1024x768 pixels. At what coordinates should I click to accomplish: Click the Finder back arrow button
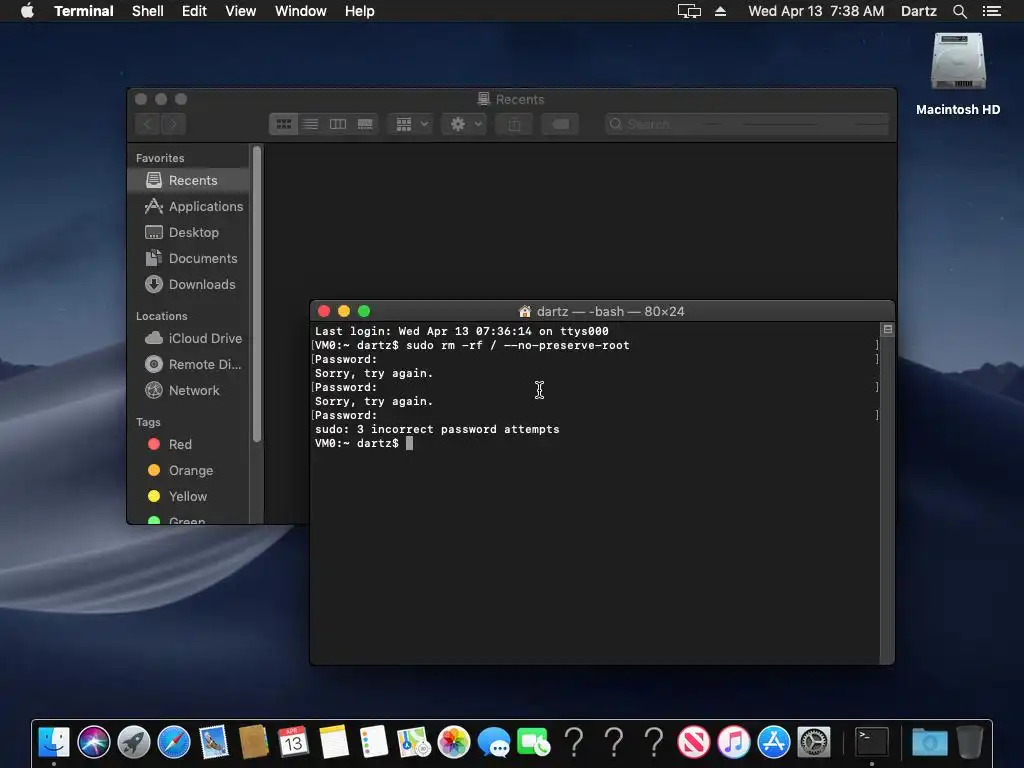(148, 124)
